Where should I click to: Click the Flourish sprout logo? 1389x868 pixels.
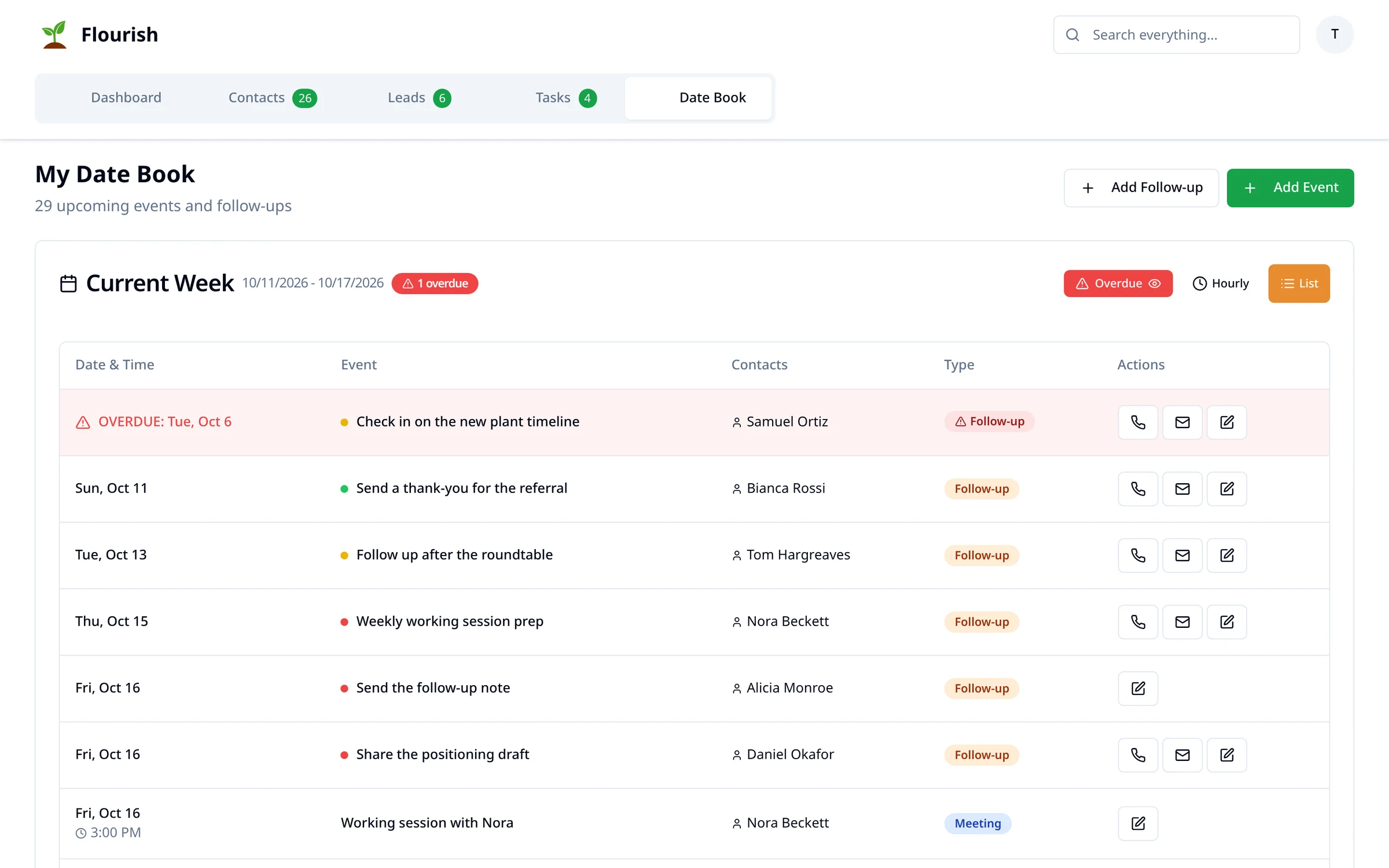pyautogui.click(x=54, y=35)
